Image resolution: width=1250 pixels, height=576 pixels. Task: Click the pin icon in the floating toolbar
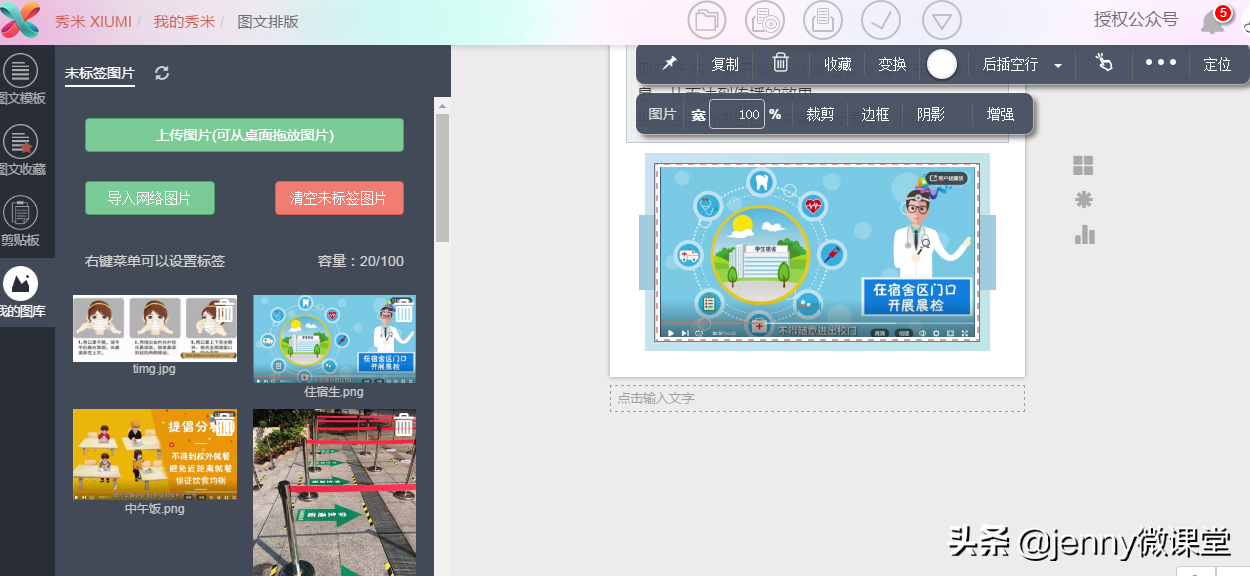click(668, 63)
